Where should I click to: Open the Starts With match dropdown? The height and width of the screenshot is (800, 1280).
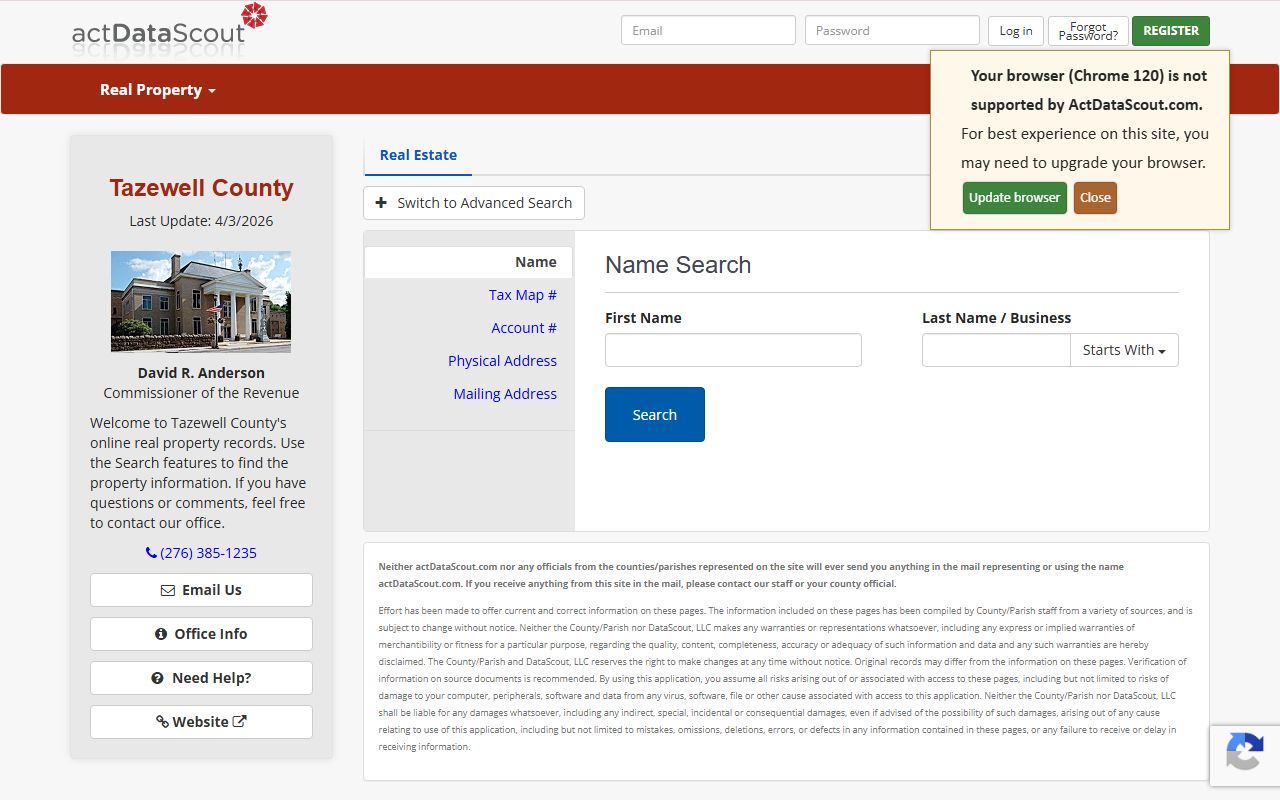1124,350
